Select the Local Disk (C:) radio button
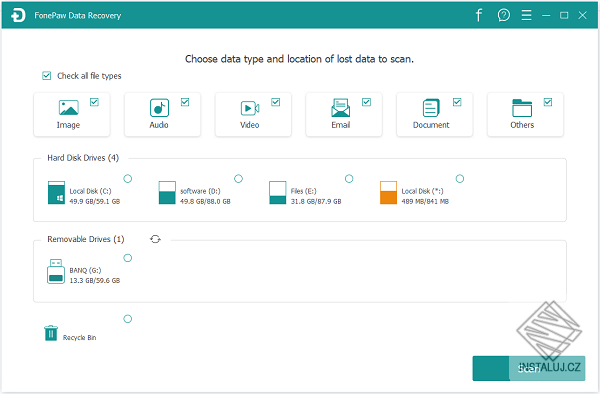Image resolution: width=600 pixels, height=394 pixels. pos(128,179)
